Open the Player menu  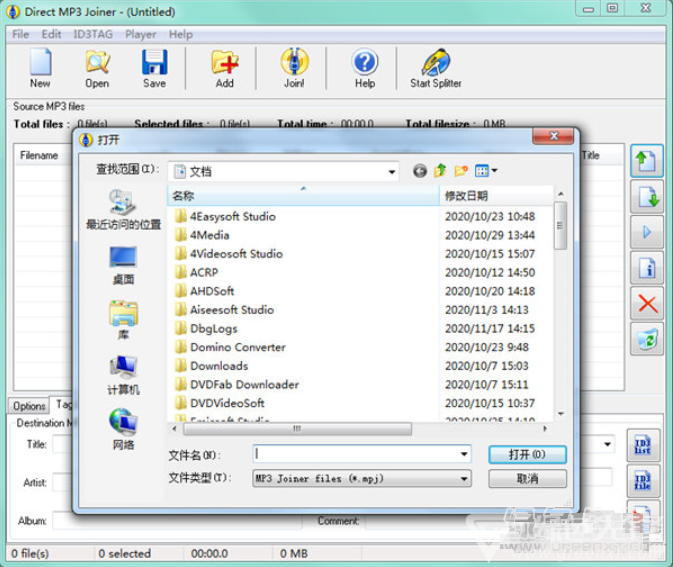click(141, 34)
